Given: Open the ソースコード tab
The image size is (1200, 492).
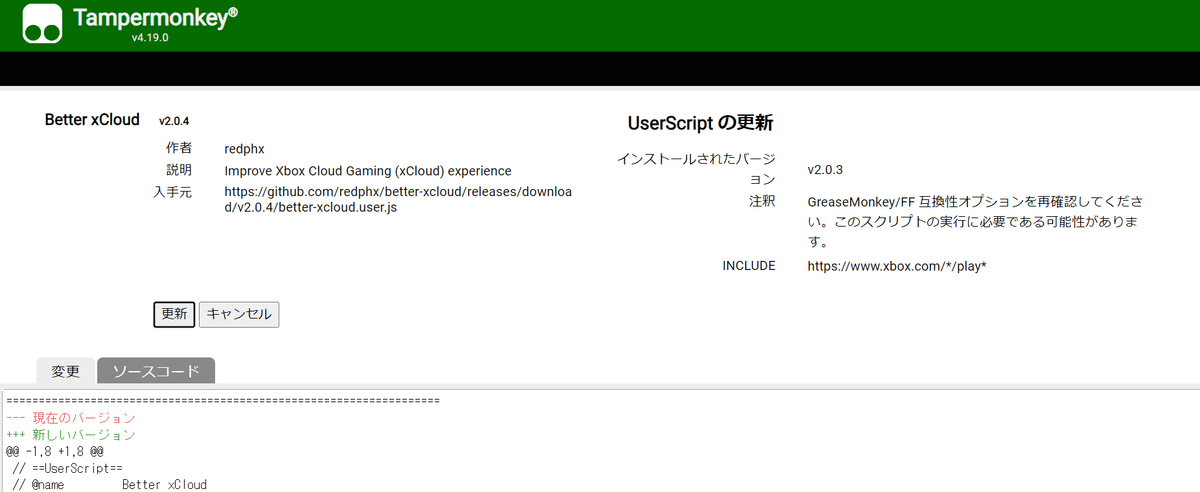Looking at the screenshot, I should point(156,370).
